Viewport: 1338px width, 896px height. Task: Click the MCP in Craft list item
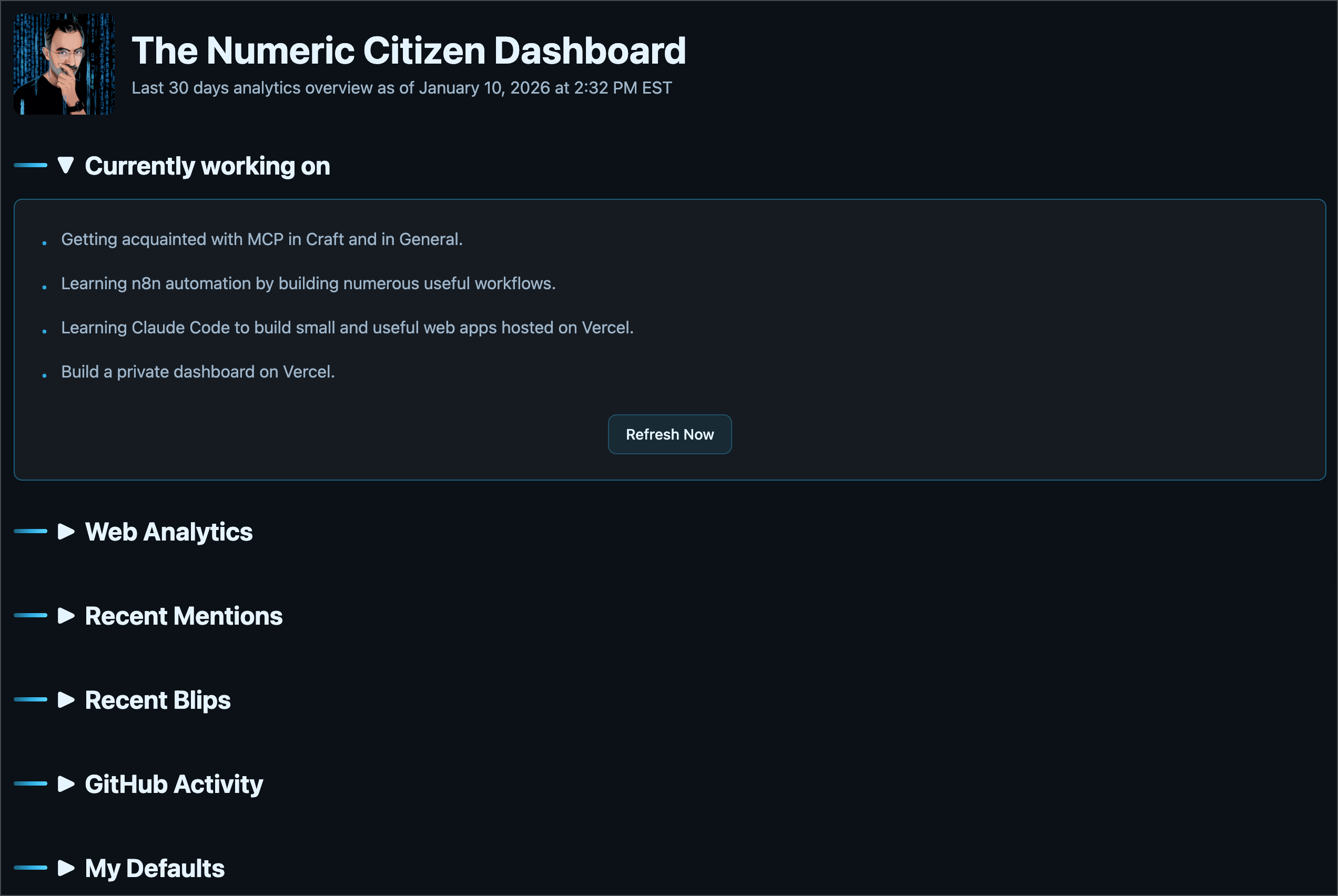(x=262, y=239)
